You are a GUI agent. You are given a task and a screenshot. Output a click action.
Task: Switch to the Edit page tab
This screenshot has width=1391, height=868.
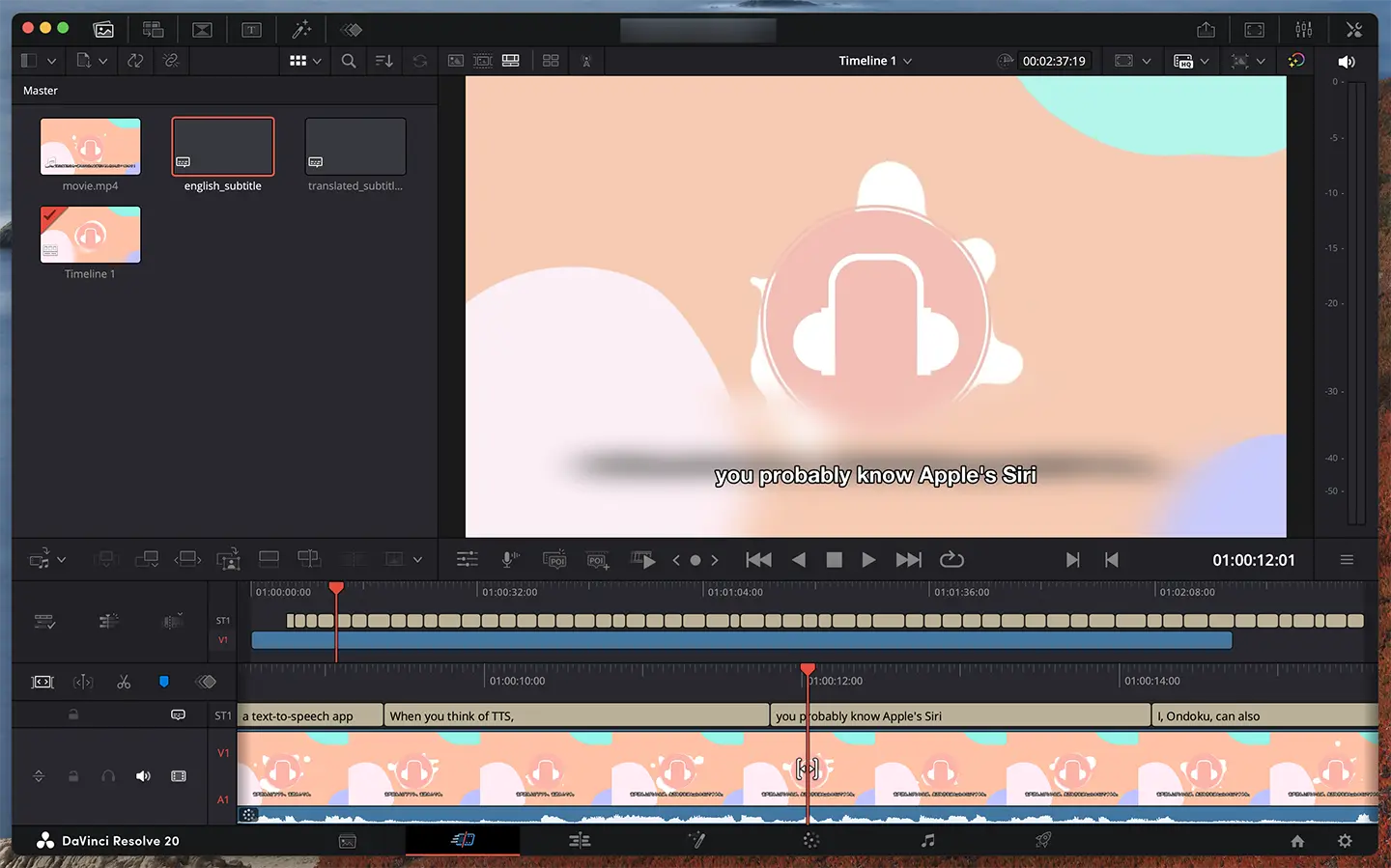tap(580, 841)
